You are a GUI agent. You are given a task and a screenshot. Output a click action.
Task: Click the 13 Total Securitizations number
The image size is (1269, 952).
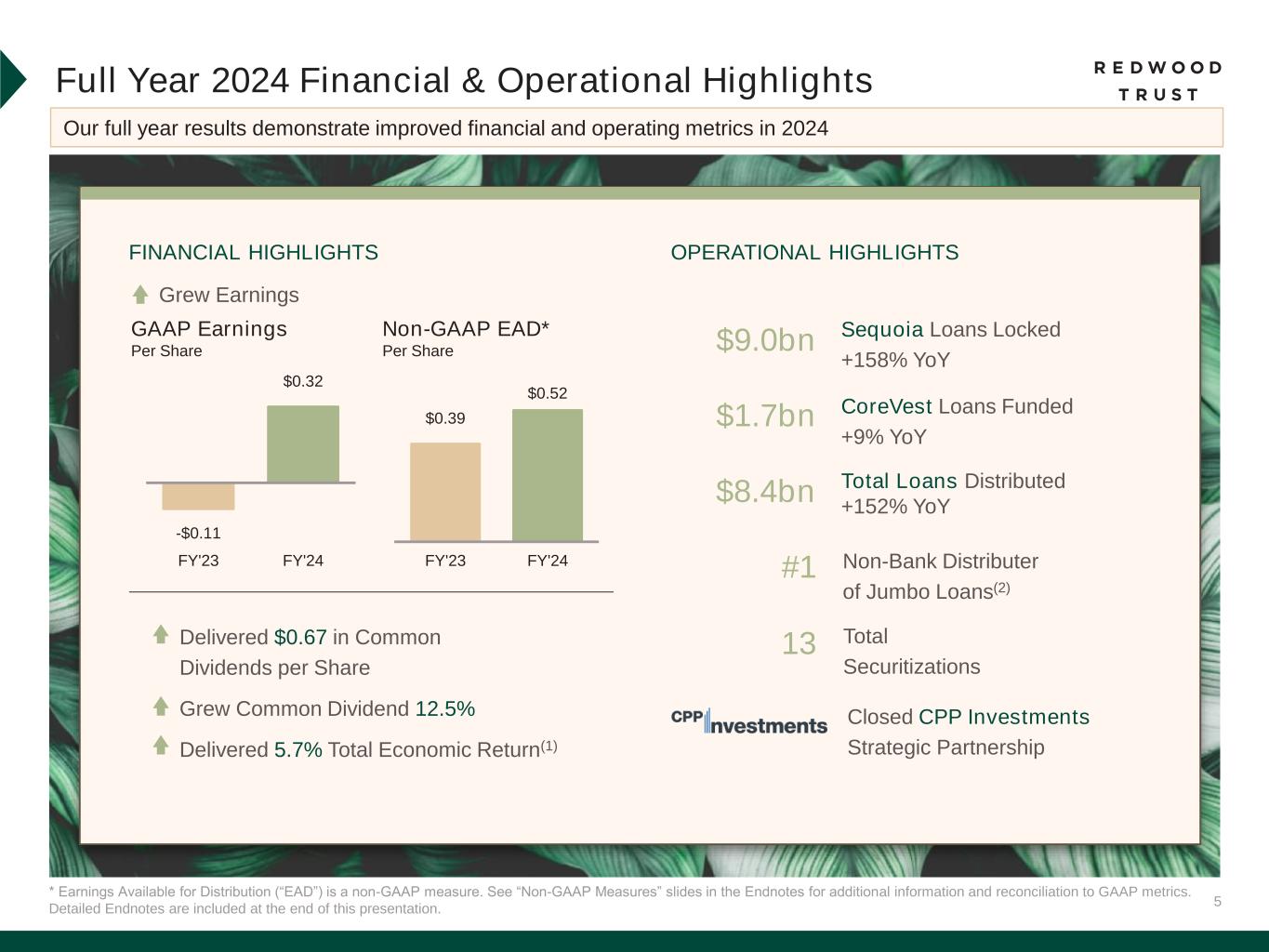(x=799, y=643)
